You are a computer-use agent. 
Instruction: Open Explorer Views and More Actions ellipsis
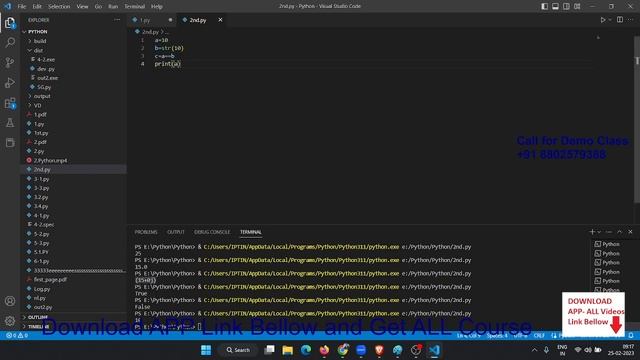[x=117, y=20]
